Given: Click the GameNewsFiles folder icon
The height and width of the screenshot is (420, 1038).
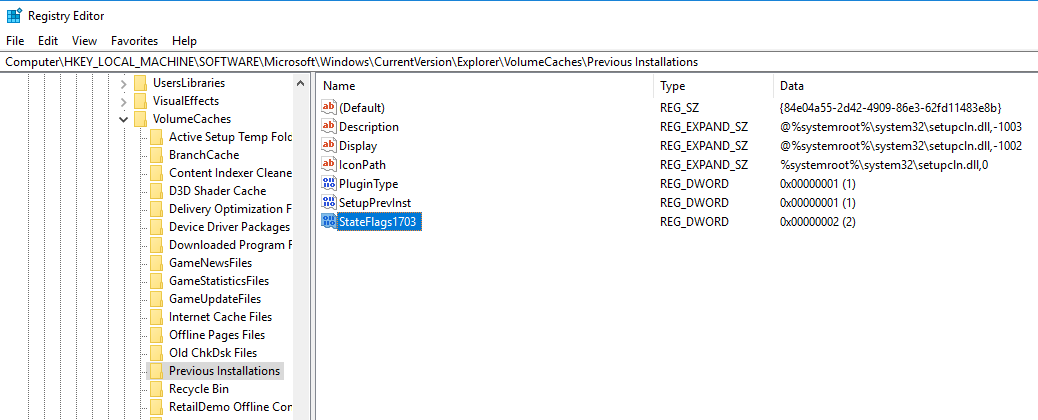Looking at the screenshot, I should tap(156, 262).
